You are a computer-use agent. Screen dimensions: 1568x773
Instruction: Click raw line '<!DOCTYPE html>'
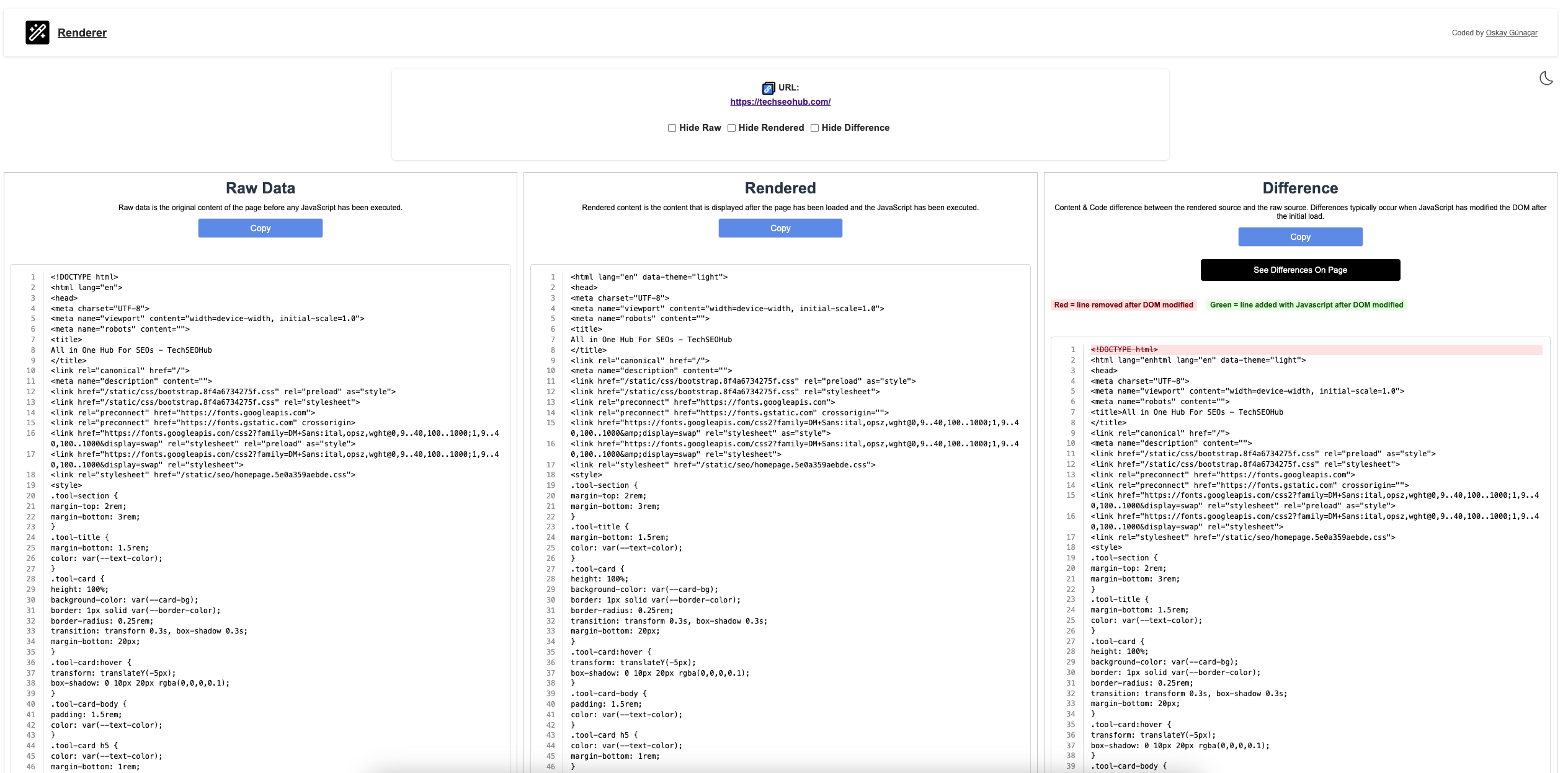coord(84,277)
